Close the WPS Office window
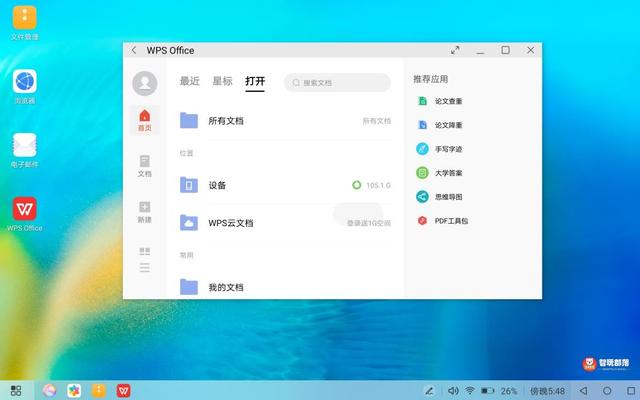Viewport: 640px width, 400px height. [x=531, y=50]
